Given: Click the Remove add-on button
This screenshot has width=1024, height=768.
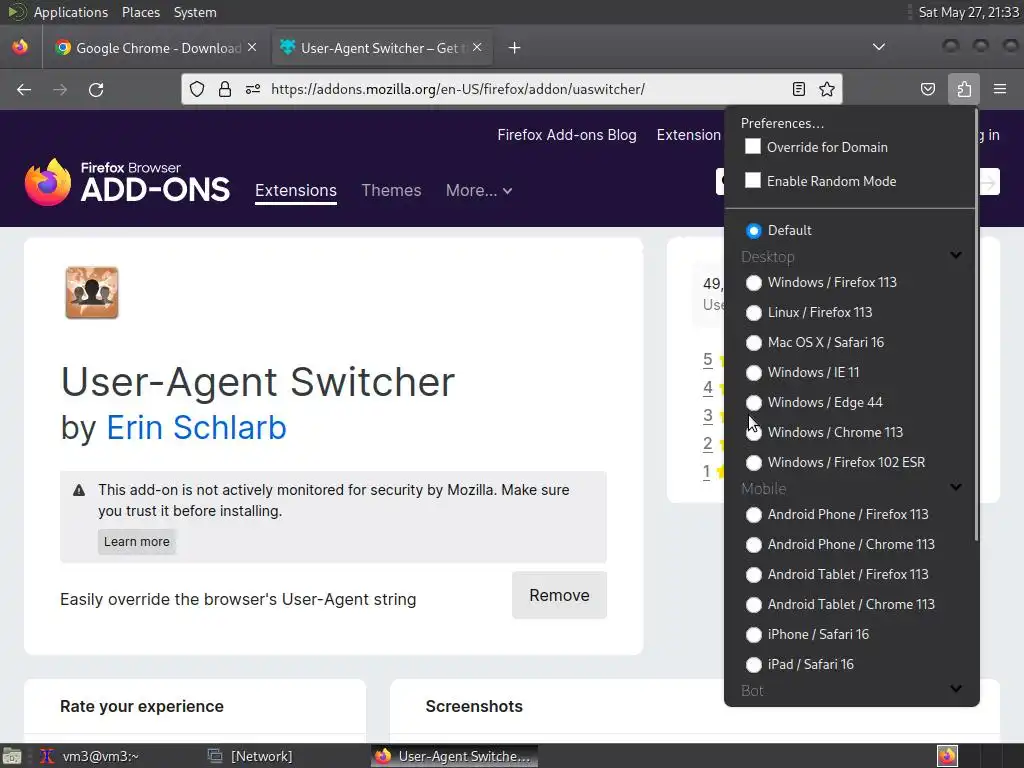Looking at the screenshot, I should (x=559, y=595).
